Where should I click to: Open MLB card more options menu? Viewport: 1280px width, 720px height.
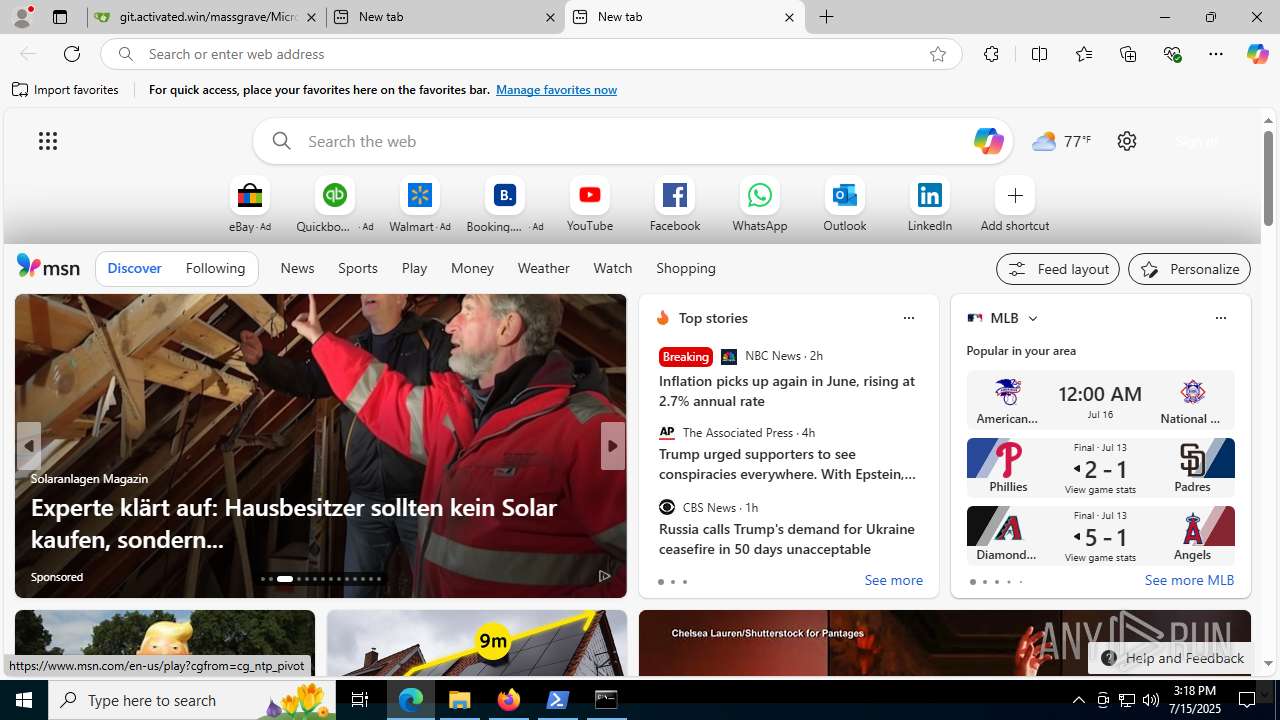1220,318
